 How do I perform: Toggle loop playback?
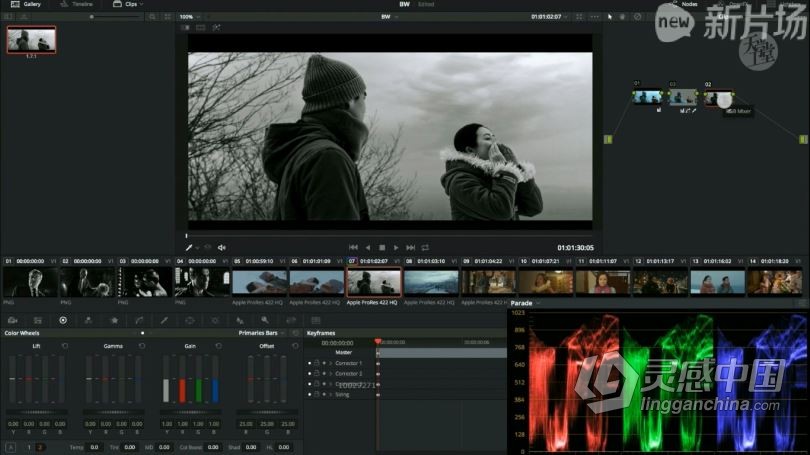click(x=425, y=248)
